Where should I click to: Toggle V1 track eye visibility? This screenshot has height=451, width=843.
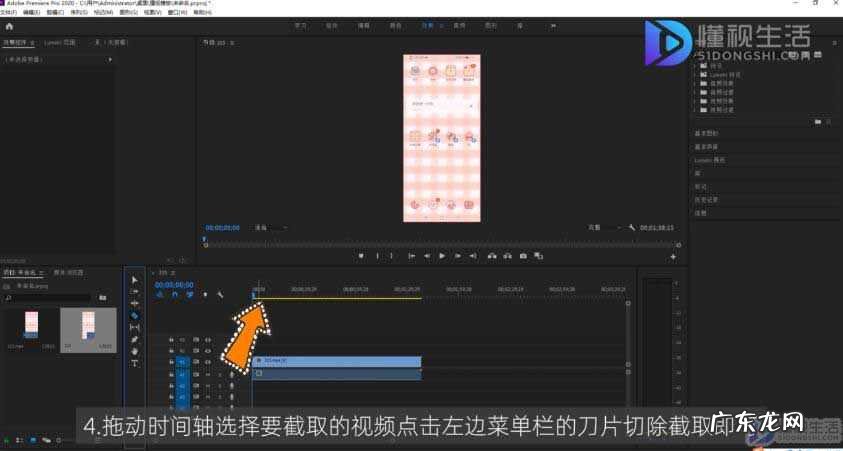tap(208, 362)
